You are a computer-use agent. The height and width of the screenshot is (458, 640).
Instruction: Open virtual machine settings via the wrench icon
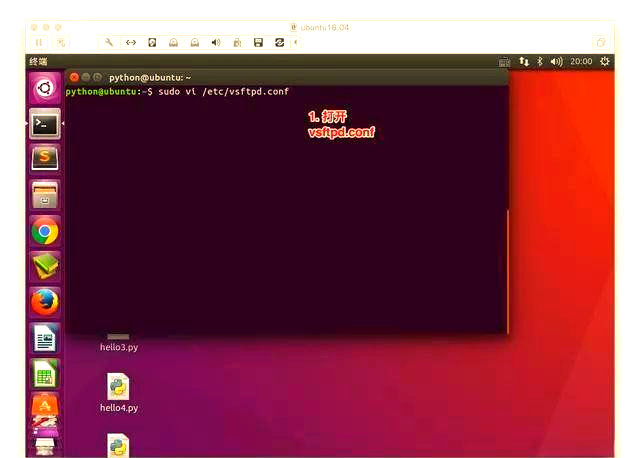tap(109, 42)
